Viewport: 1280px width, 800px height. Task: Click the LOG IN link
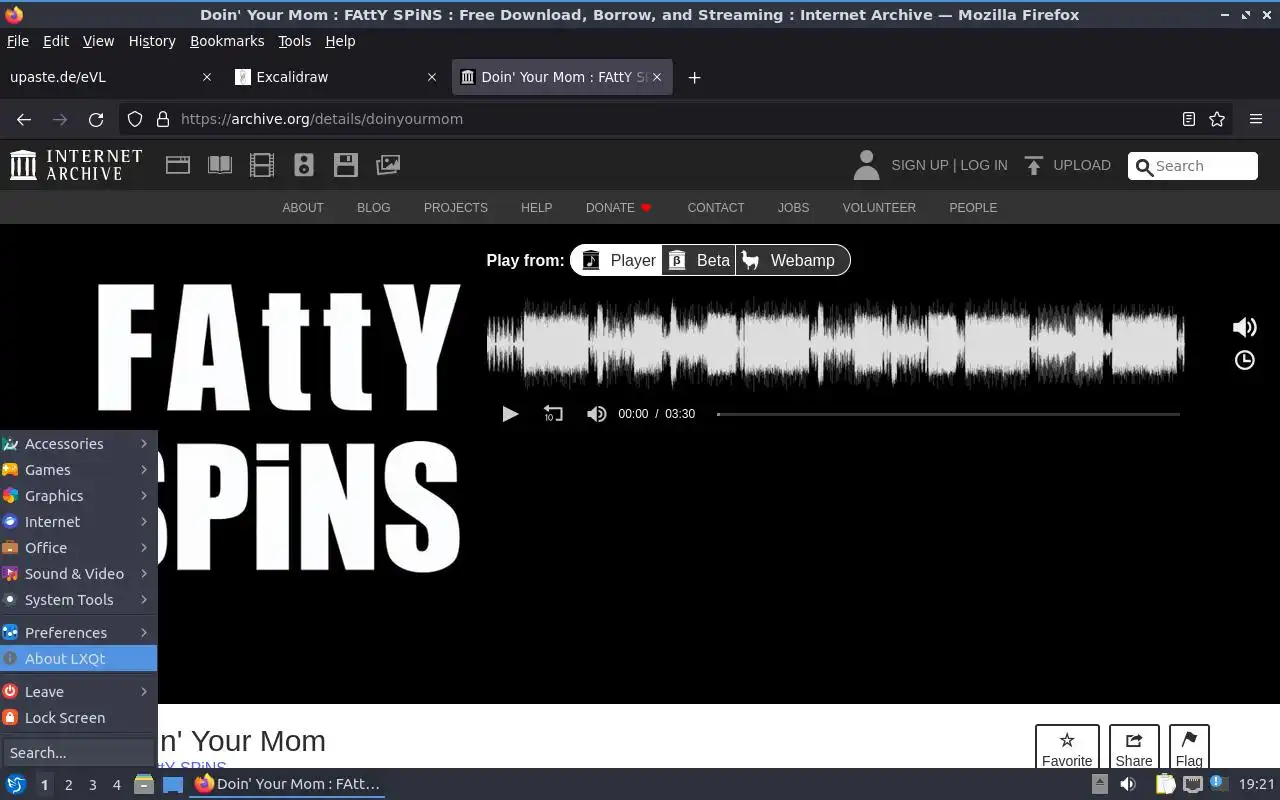pos(984,165)
